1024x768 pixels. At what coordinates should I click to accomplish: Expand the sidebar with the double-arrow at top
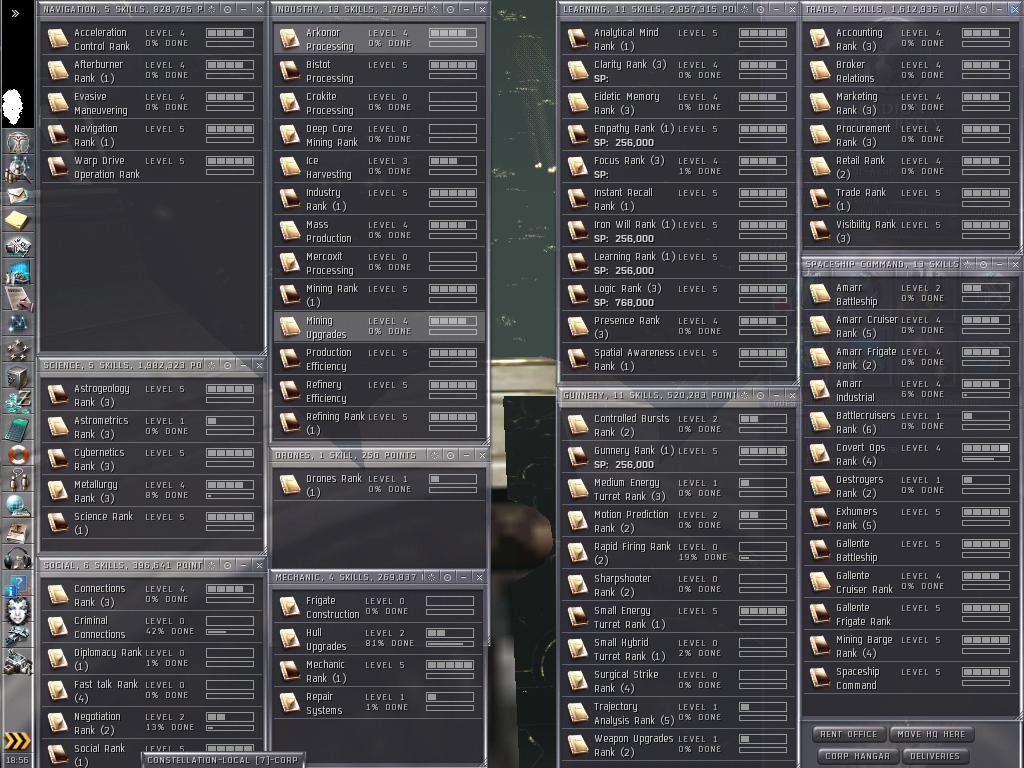tap(15, 12)
